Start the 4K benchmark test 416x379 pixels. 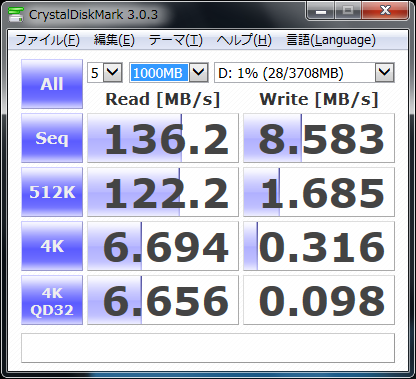[52, 246]
